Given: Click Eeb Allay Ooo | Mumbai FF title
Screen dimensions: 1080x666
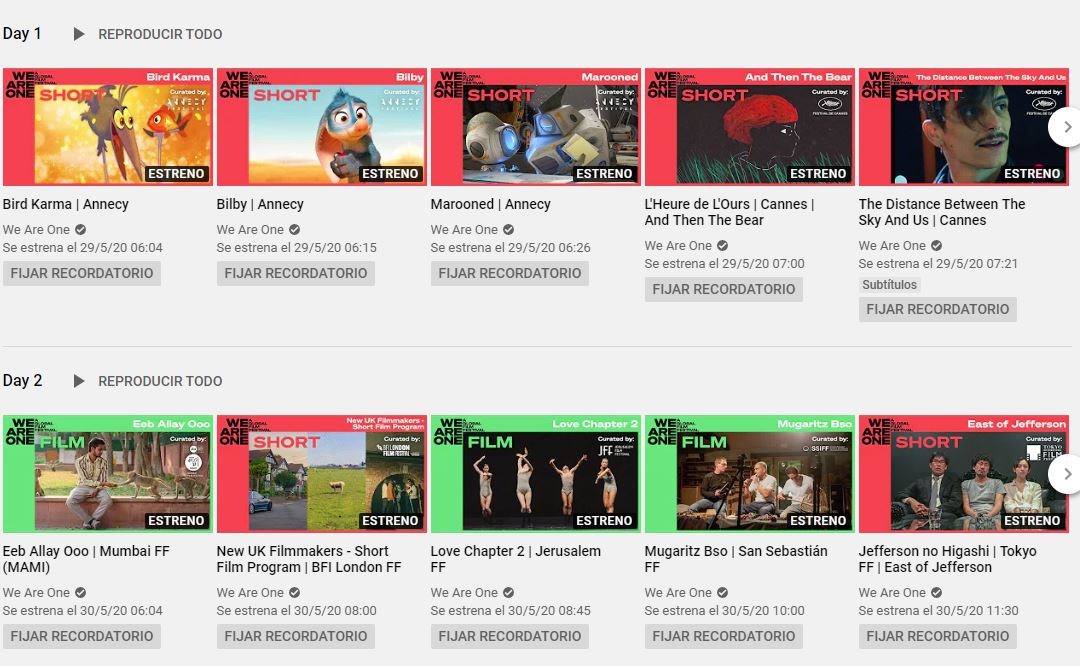Looking at the screenshot, I should pyautogui.click(x=86, y=559).
